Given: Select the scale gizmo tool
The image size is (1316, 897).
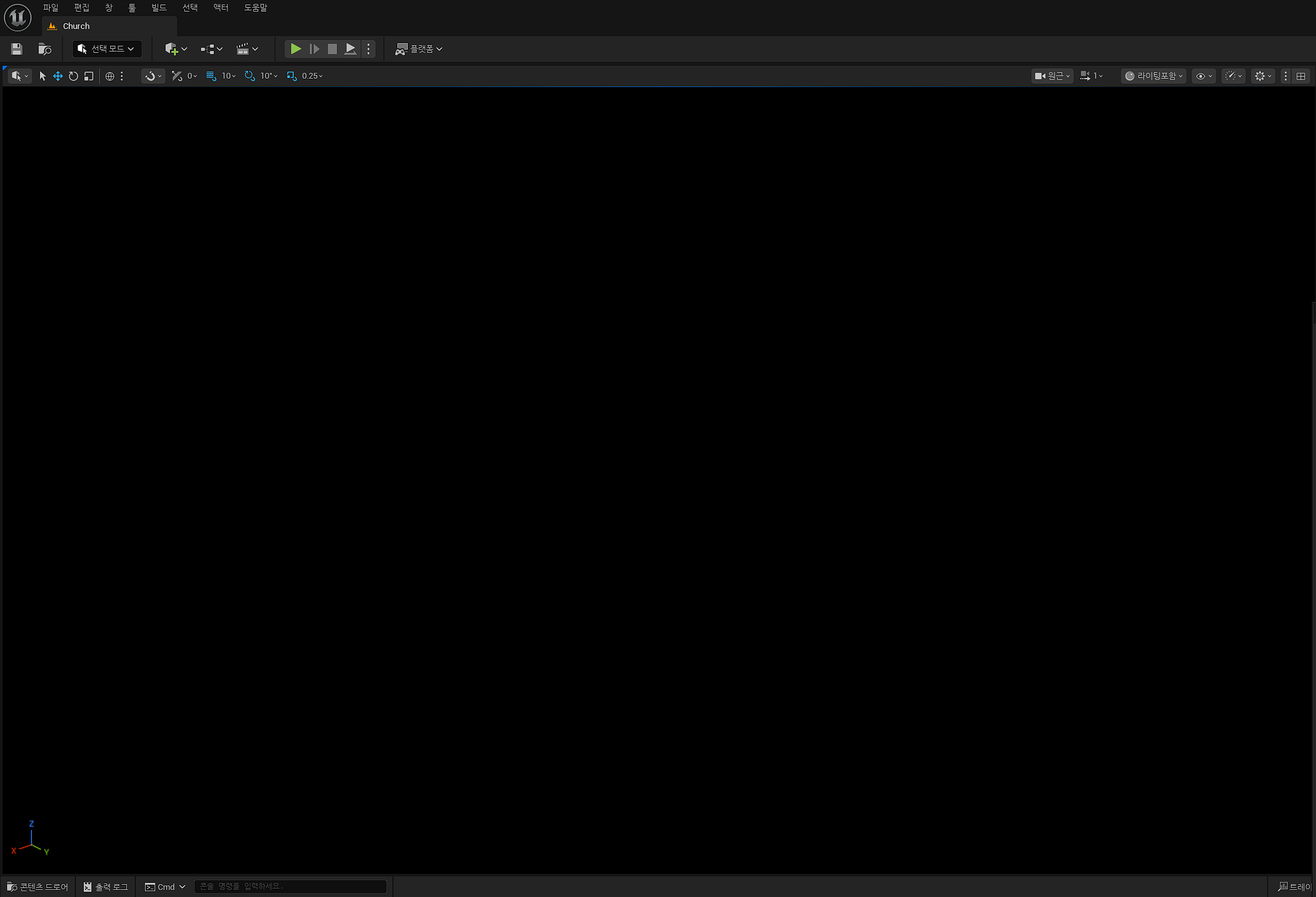Looking at the screenshot, I should point(89,76).
